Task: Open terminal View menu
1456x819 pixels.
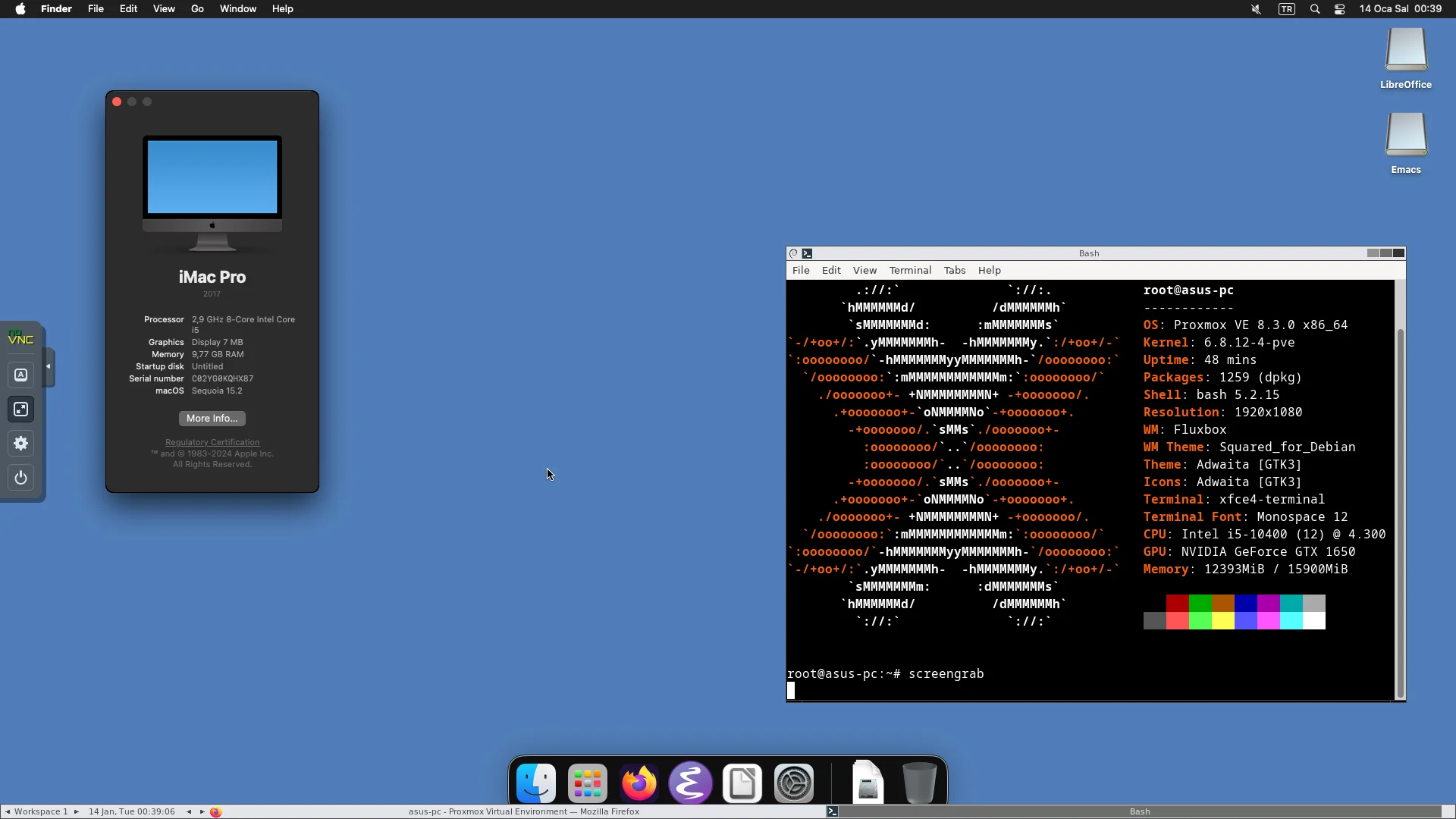Action: tap(864, 270)
